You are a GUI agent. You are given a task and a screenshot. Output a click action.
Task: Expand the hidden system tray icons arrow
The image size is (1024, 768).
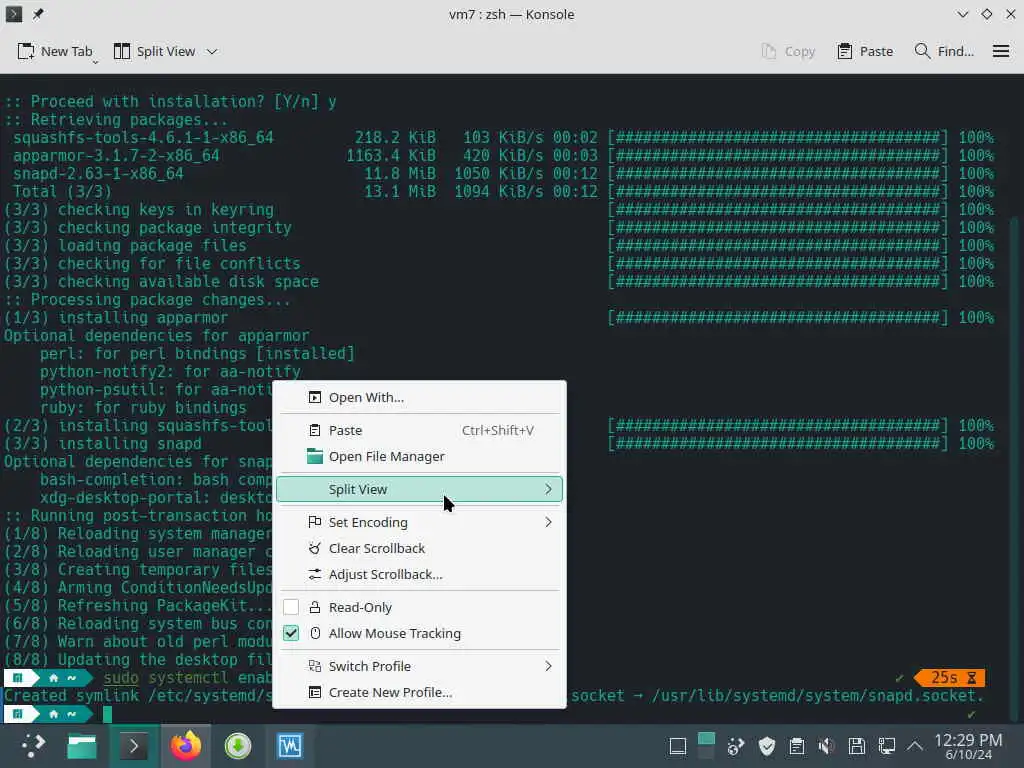[x=915, y=746]
